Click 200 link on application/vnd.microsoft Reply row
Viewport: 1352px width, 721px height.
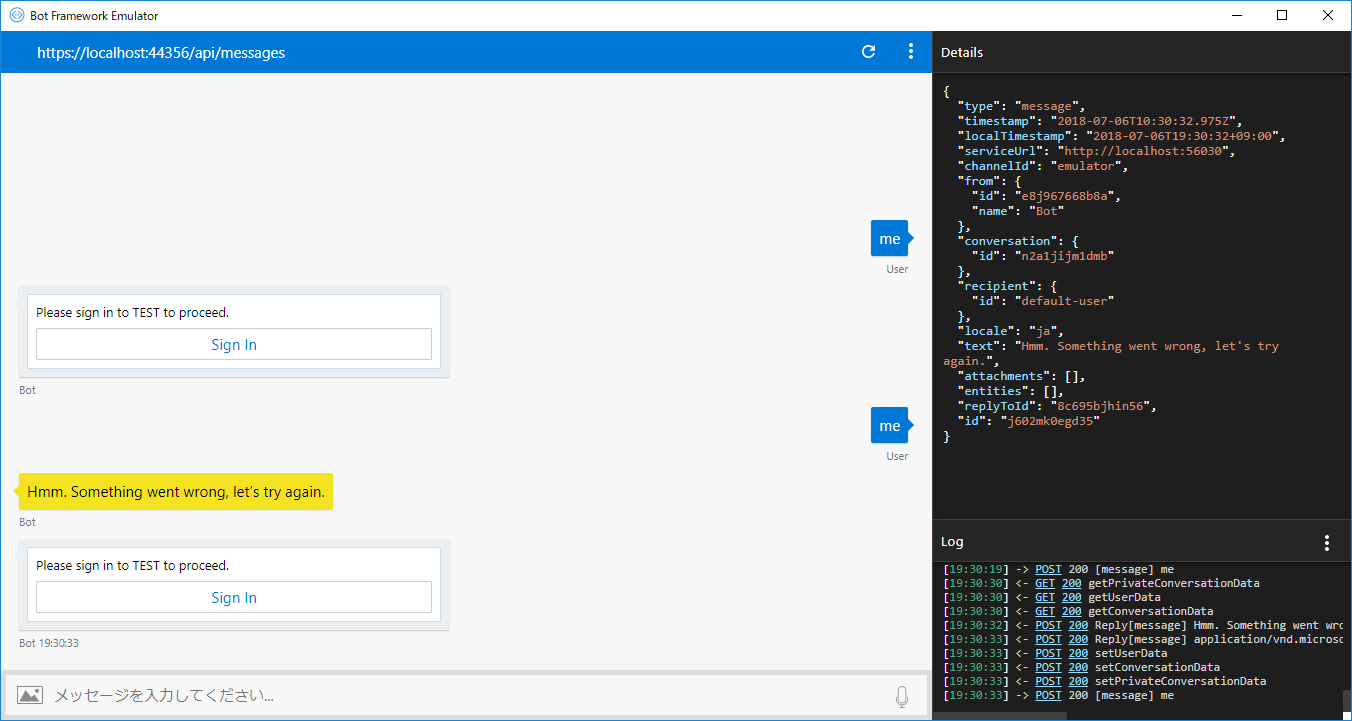1078,639
